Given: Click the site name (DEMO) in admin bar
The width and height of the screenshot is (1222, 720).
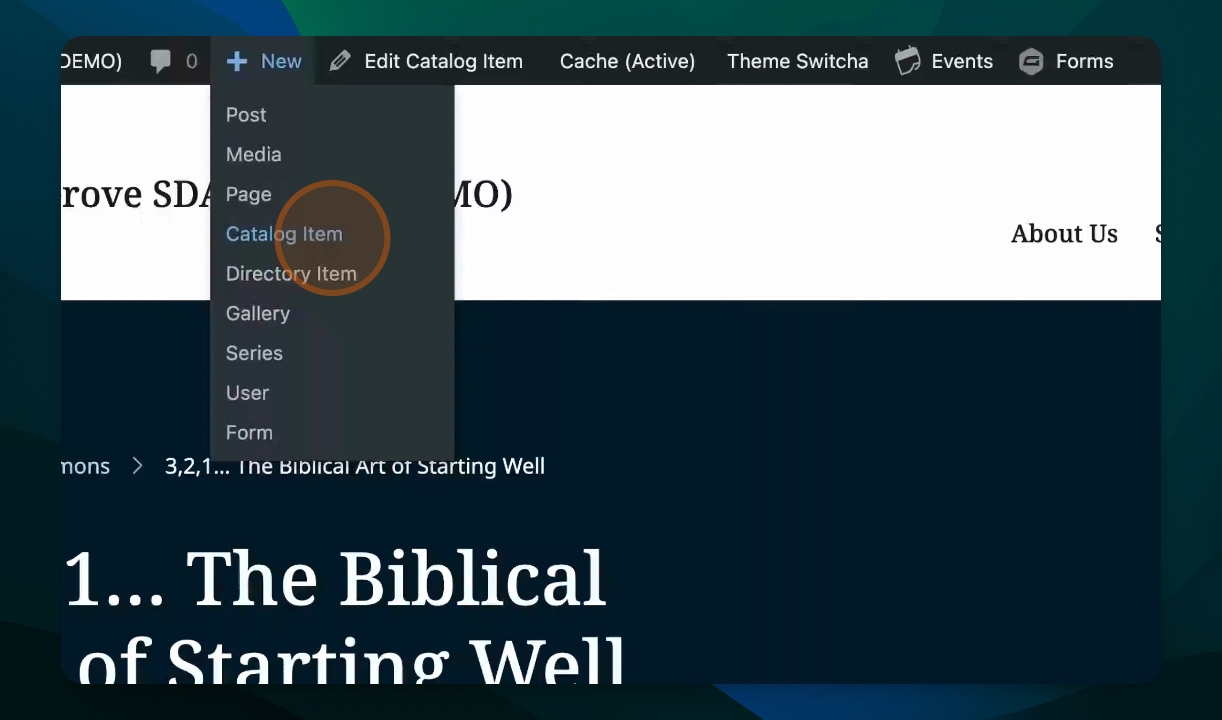Looking at the screenshot, I should (x=91, y=61).
